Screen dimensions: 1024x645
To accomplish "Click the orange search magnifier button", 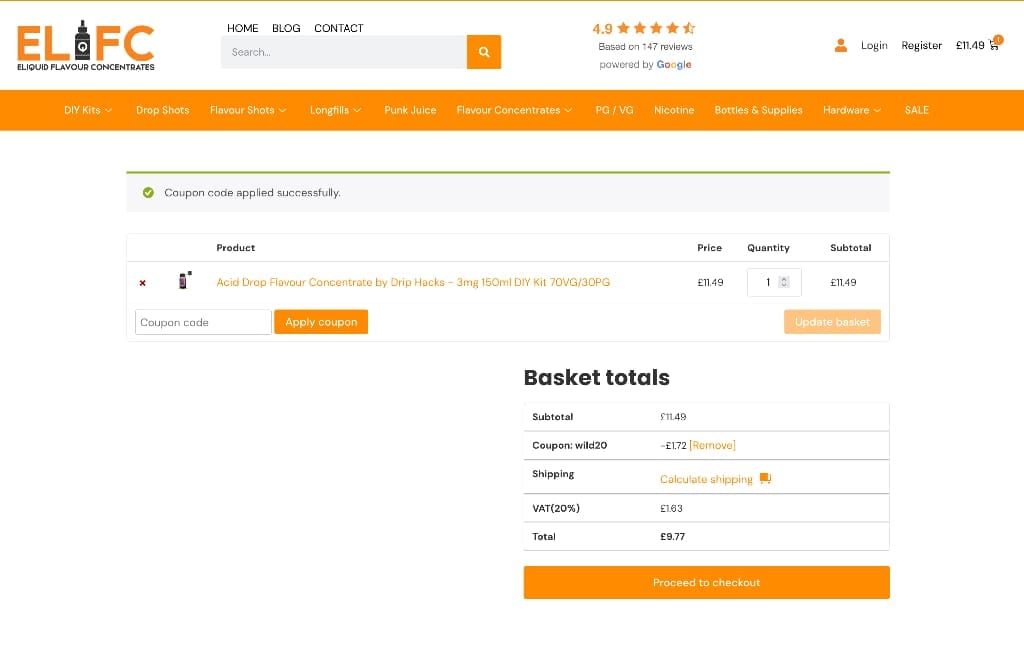I will pyautogui.click(x=484, y=52).
